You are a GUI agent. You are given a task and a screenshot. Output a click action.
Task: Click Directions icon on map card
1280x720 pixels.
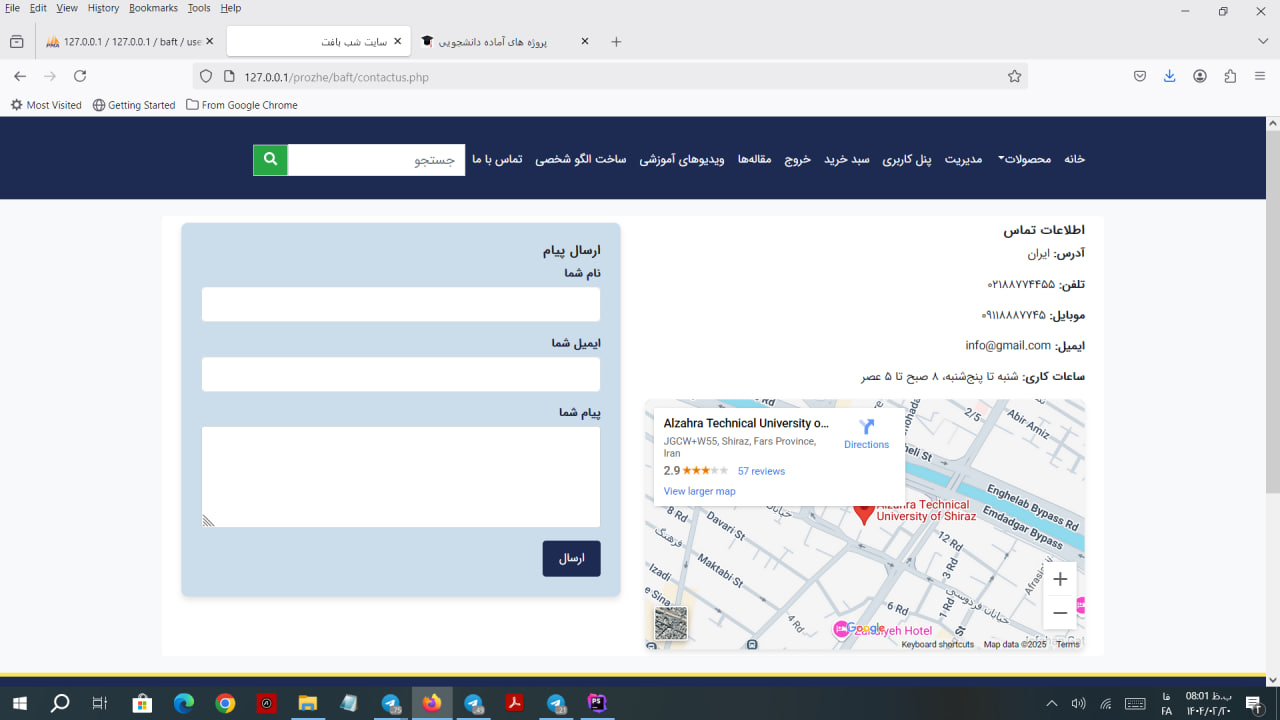pyautogui.click(x=866, y=427)
